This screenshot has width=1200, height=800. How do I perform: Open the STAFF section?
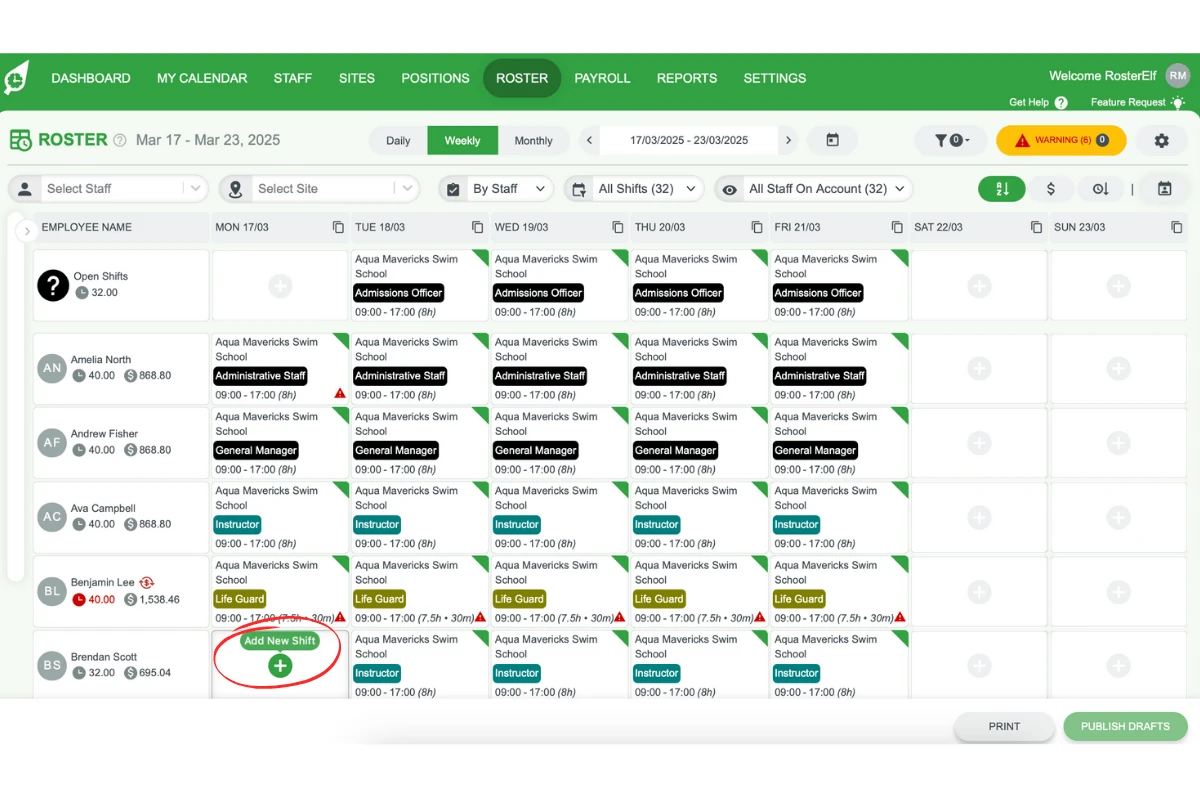pyautogui.click(x=293, y=78)
